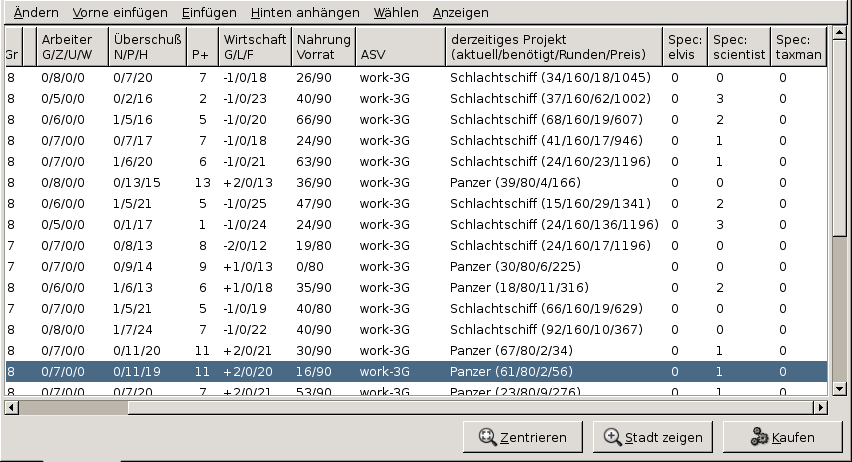The height and width of the screenshot is (462, 852).
Task: Click the 1/7/24 surplus cell
Action: pos(133,330)
